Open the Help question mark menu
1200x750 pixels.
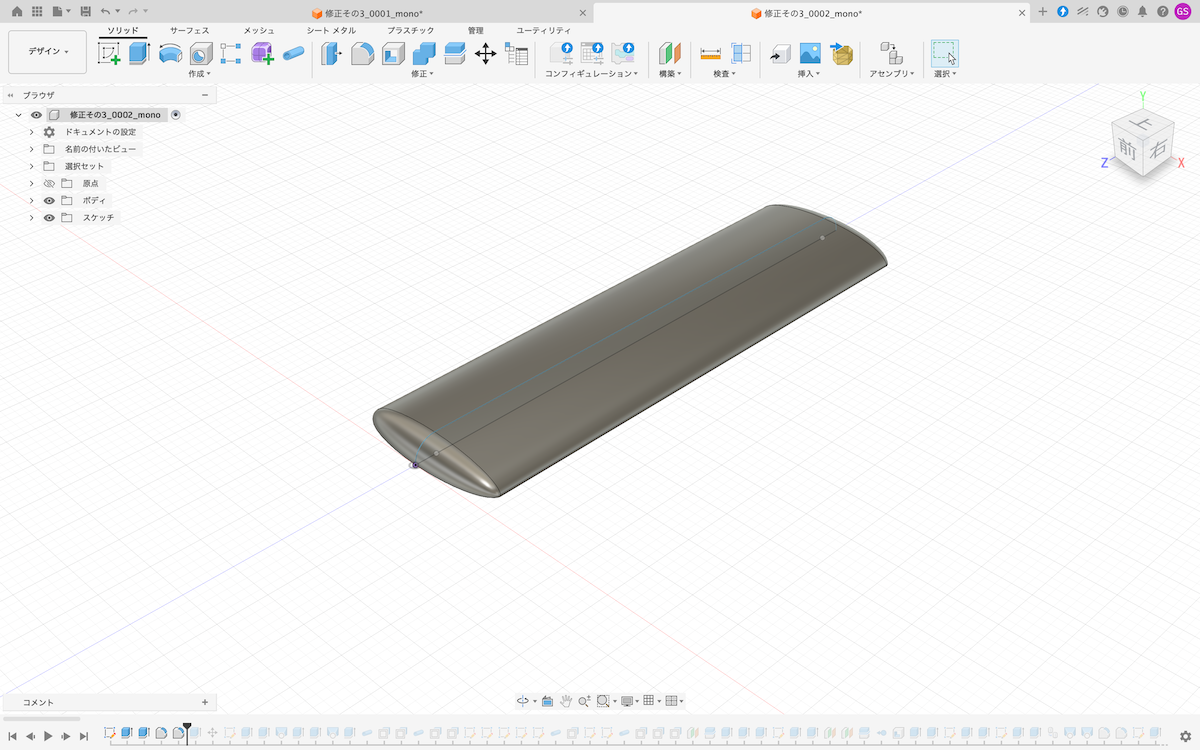tap(1162, 12)
